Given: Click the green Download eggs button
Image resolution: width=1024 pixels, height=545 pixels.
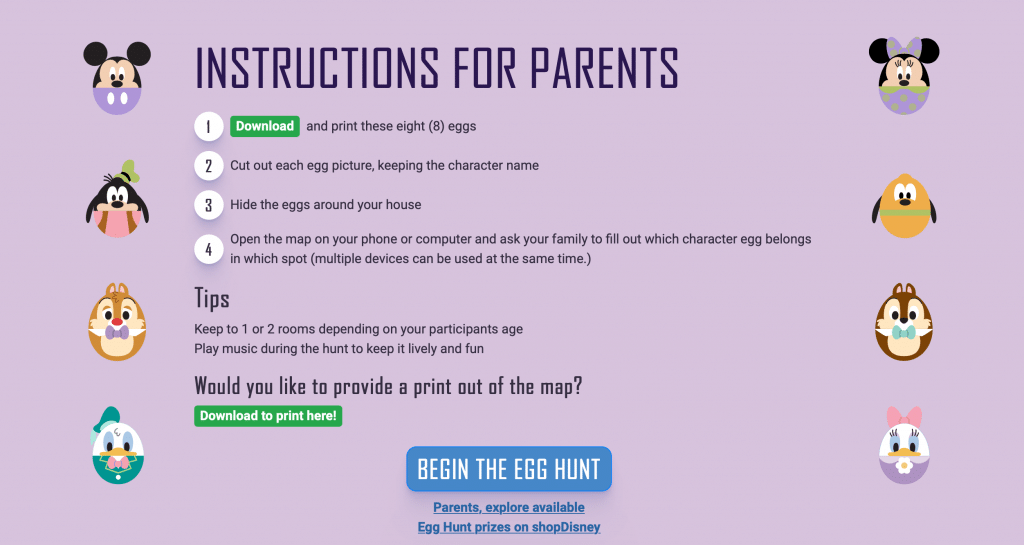Looking at the screenshot, I should pyautogui.click(x=264, y=126).
